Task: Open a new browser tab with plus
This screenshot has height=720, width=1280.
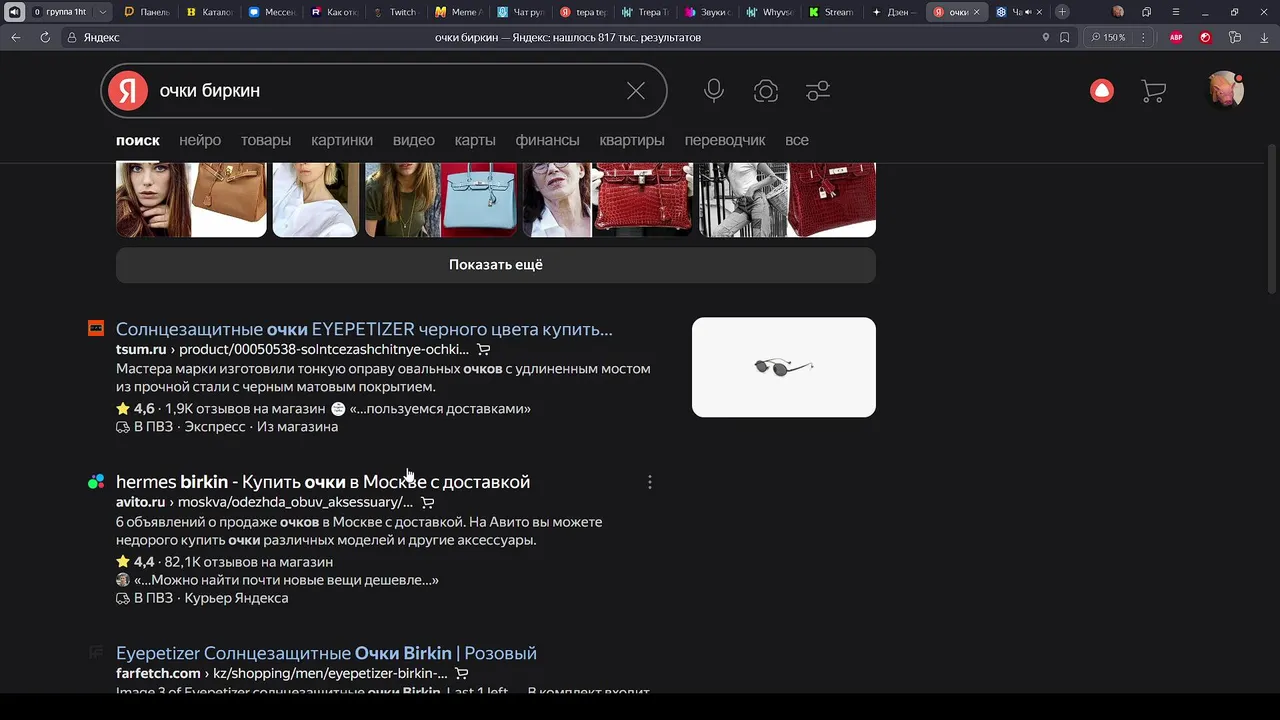Action: coord(1062,12)
